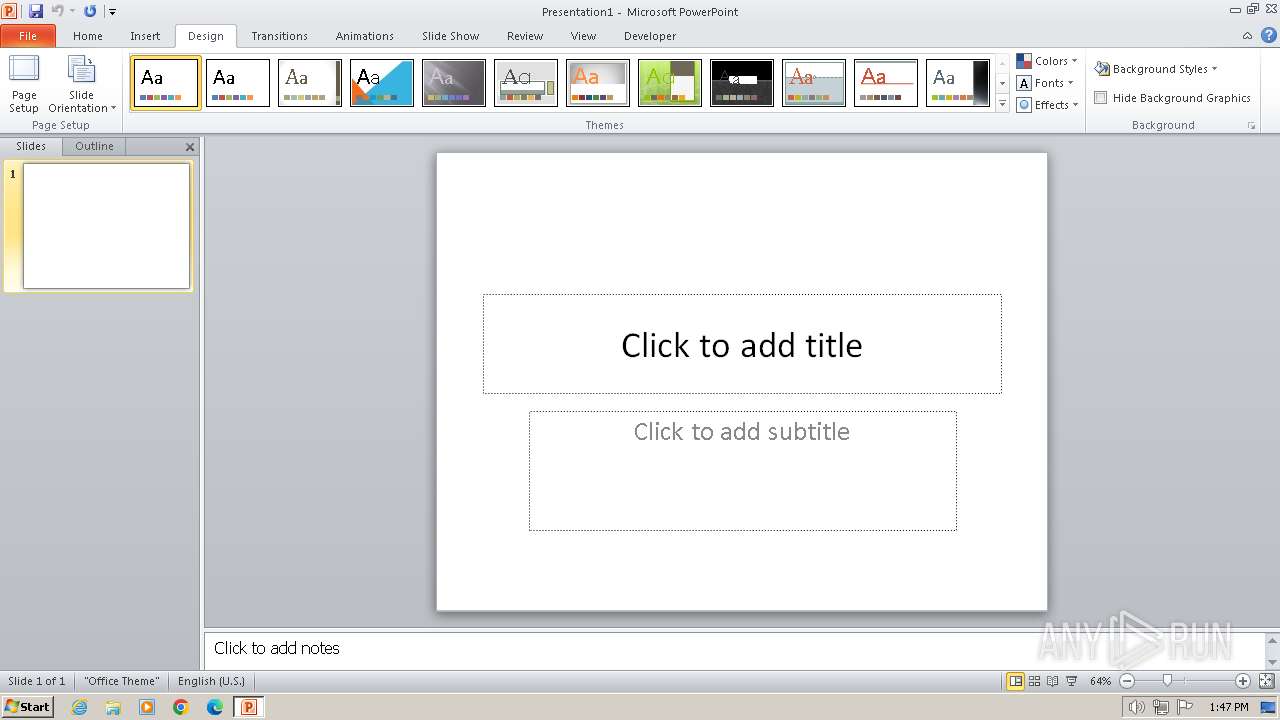Apply the green theme thumbnail

(670, 82)
